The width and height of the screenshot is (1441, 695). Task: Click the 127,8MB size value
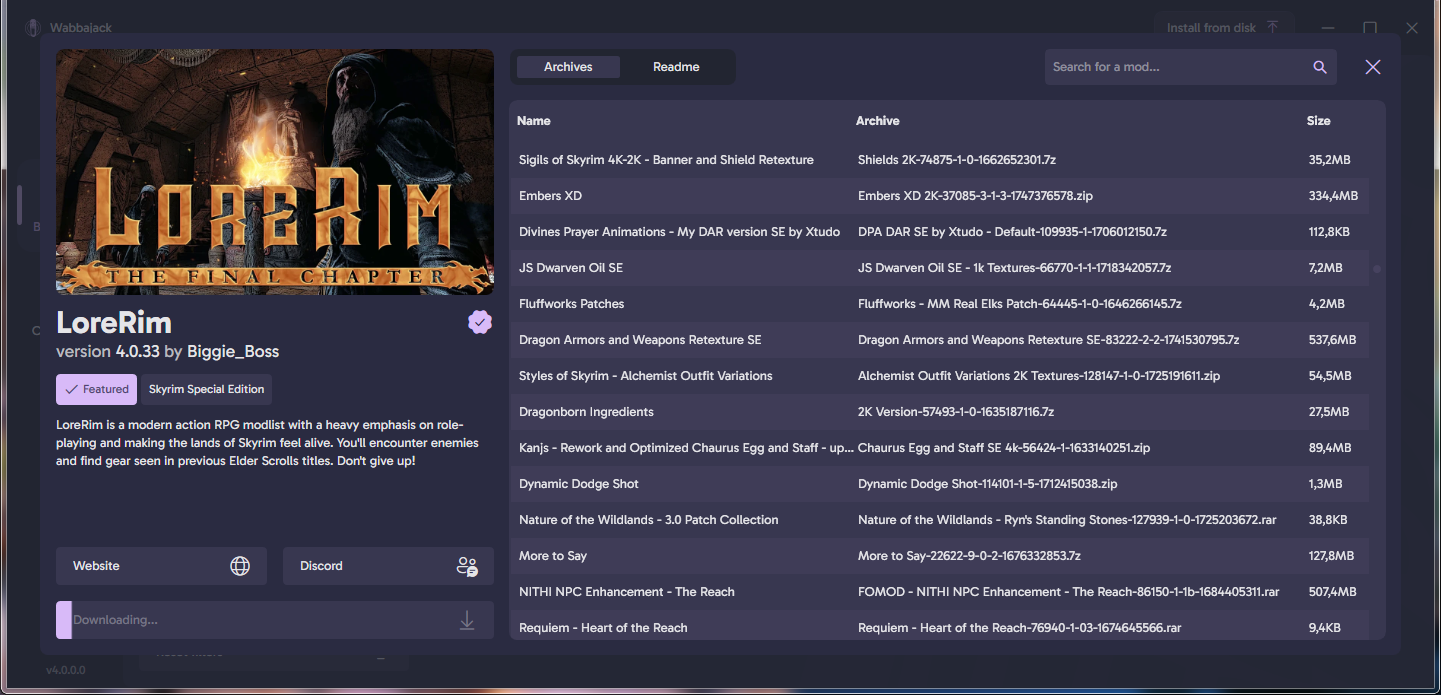pos(1331,556)
